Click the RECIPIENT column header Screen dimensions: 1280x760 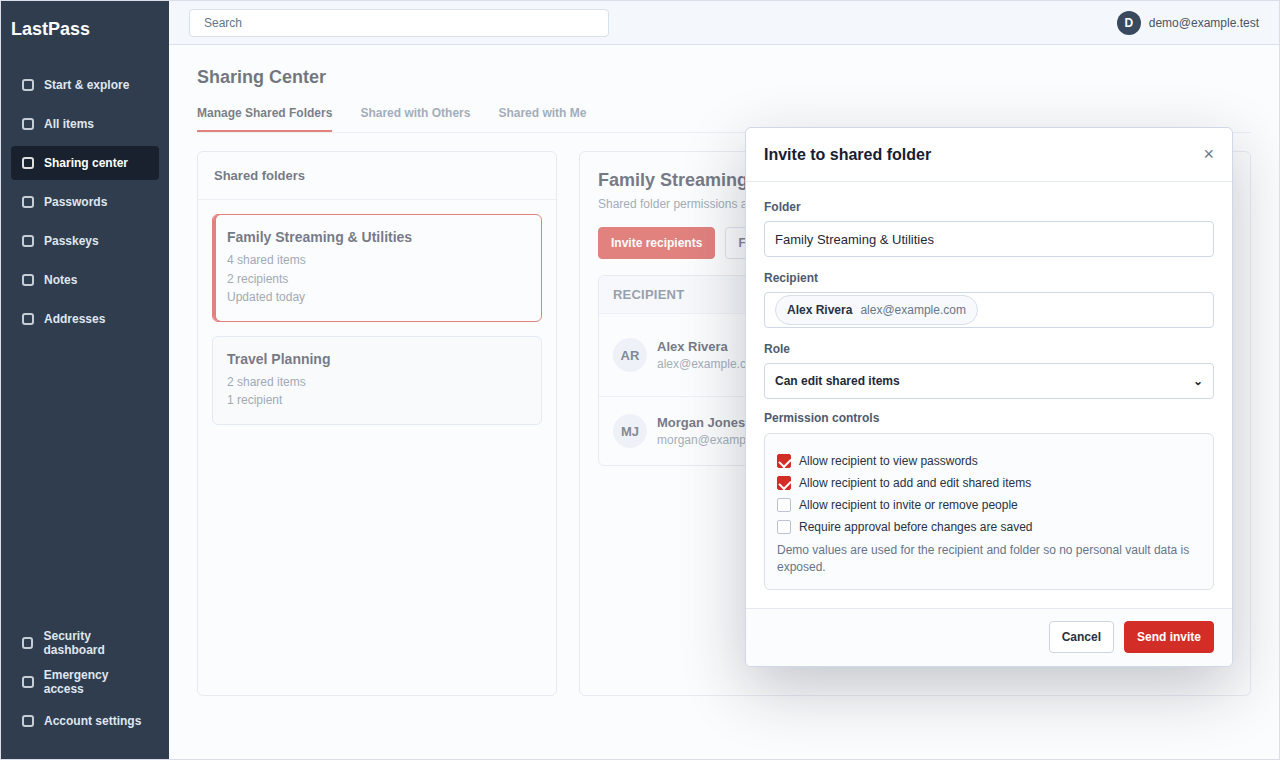[649, 295]
